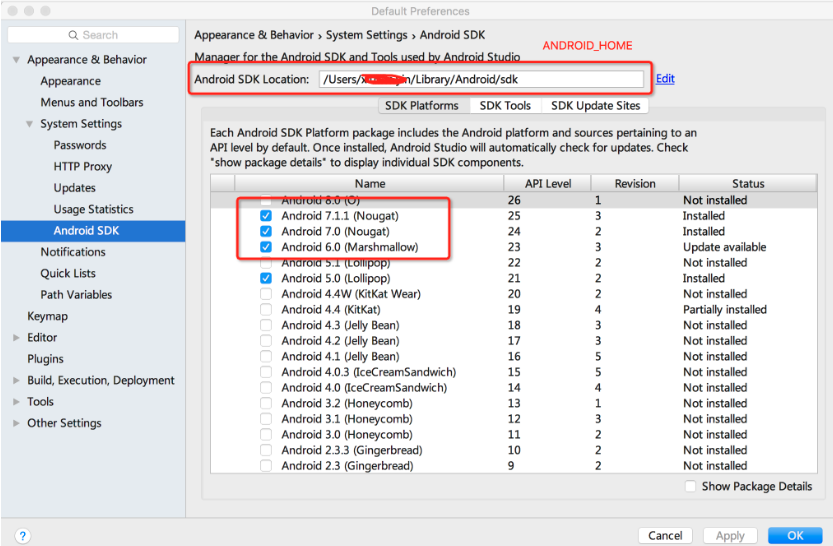
Task: Sort the table by API Level column
Action: [548, 184]
